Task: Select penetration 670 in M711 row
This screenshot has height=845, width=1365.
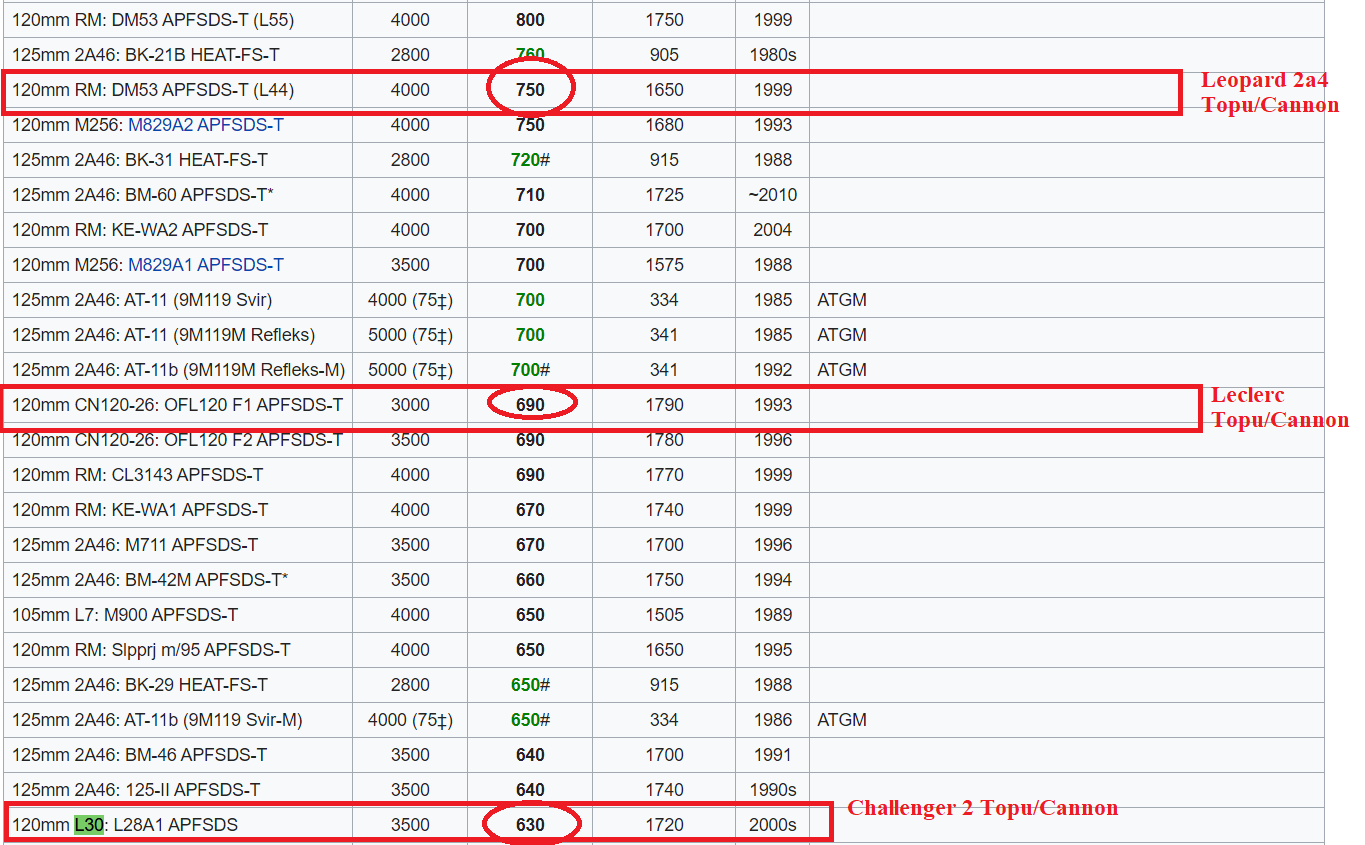Action: click(530, 545)
